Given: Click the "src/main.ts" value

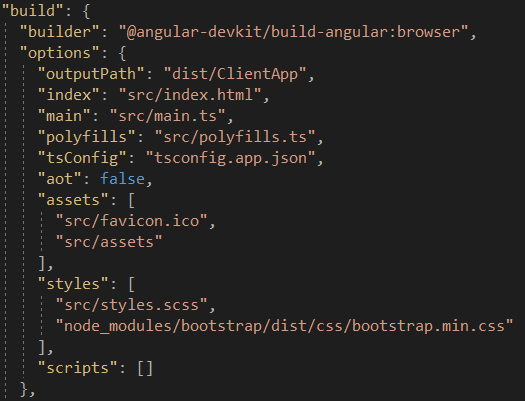Looking at the screenshot, I should pos(168,116).
